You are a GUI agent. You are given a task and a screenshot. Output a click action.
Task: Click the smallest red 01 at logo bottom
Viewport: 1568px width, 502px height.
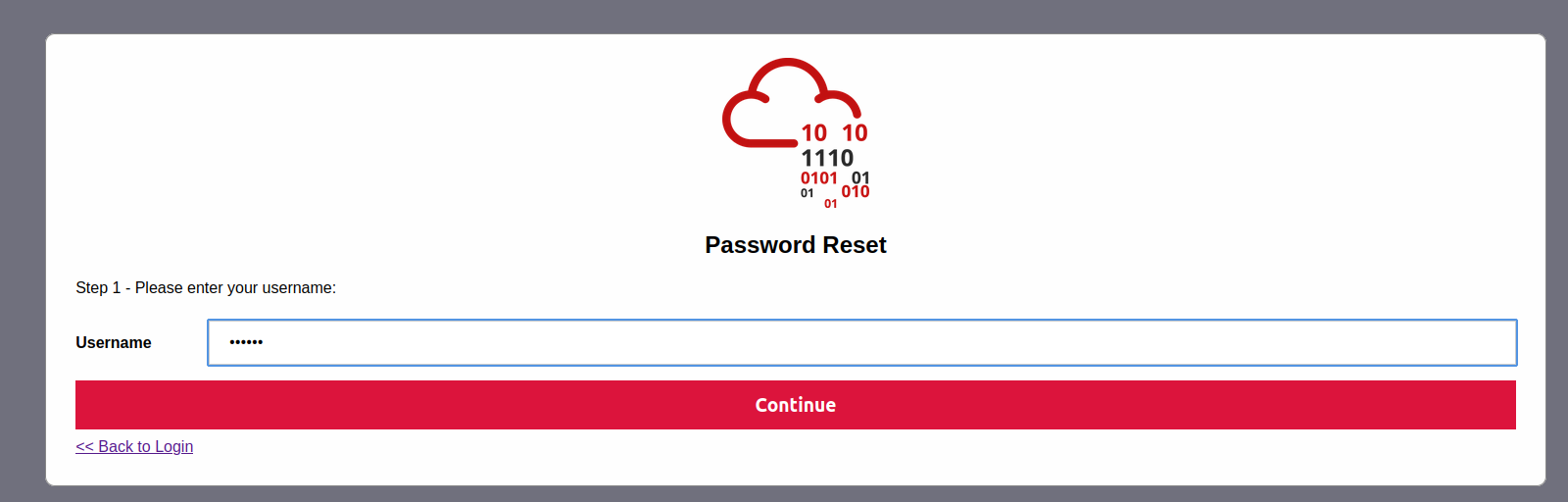click(831, 204)
